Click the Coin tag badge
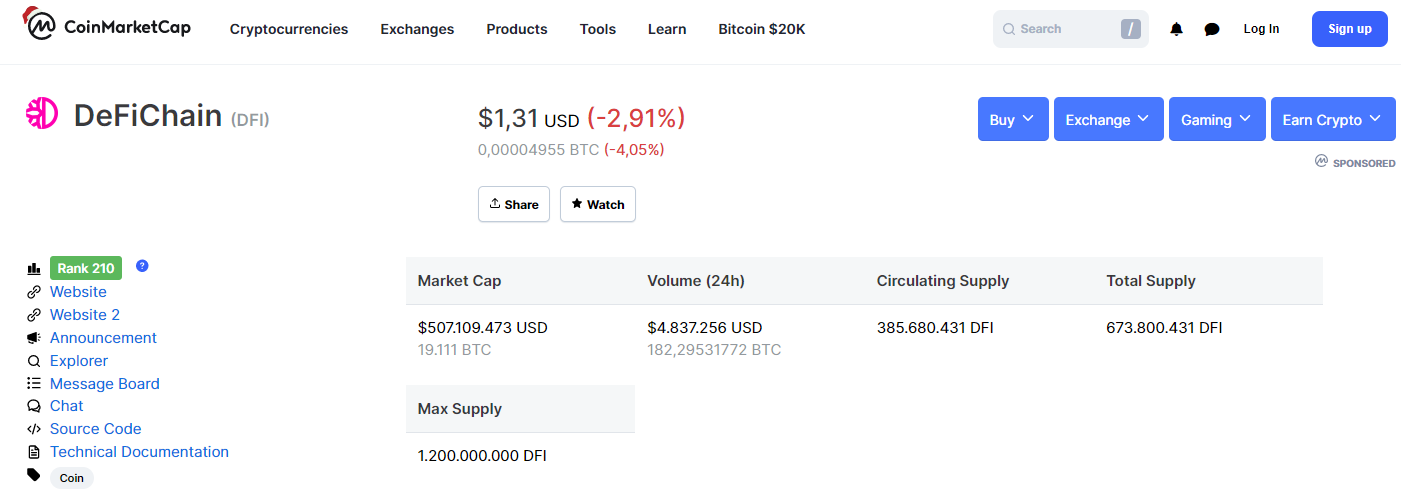Image resolution: width=1401 pixels, height=489 pixels. [72, 478]
